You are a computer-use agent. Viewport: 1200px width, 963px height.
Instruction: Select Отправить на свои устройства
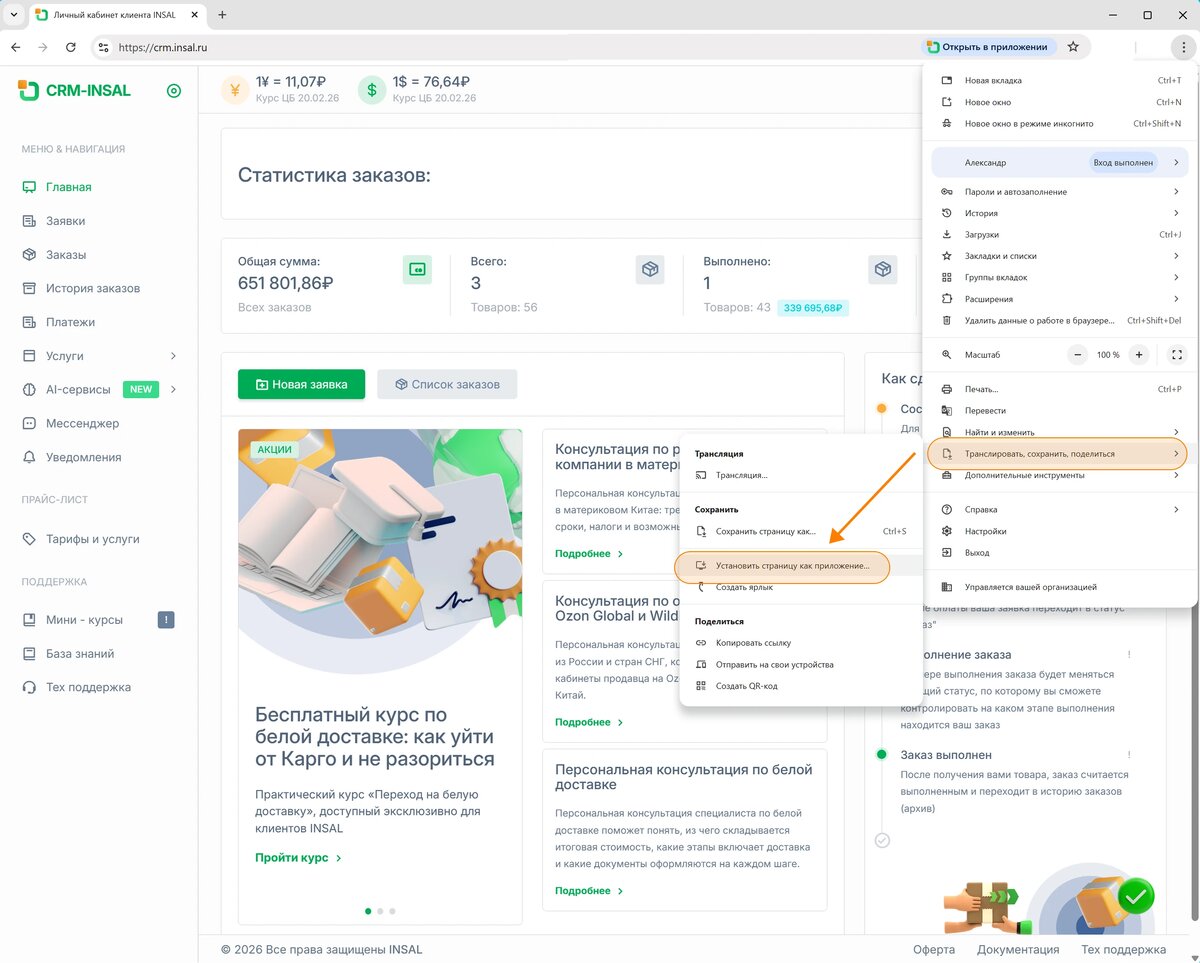click(799, 665)
